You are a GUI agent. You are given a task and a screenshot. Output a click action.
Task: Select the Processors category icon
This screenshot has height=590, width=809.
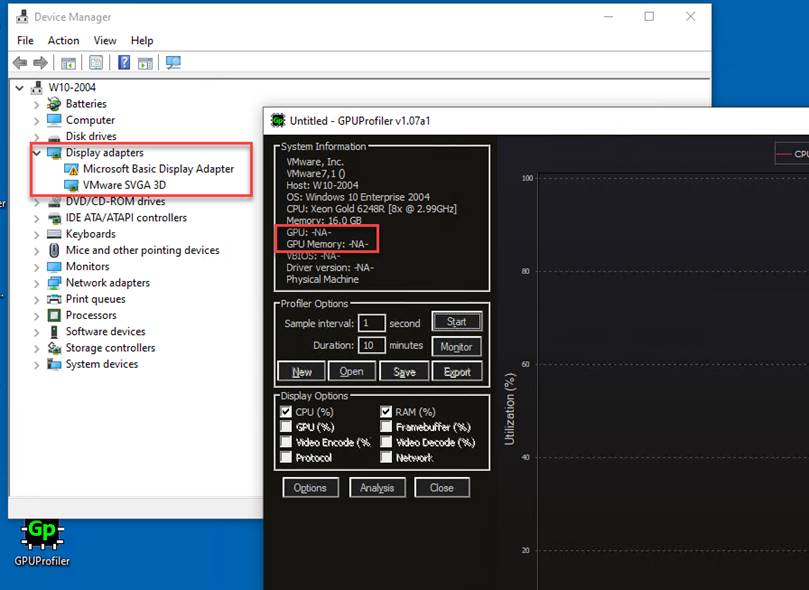54,315
